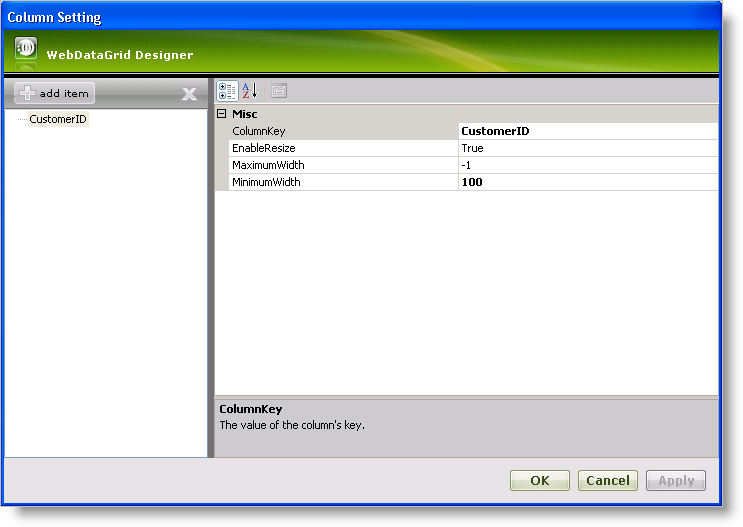This screenshot has height=527, width=743.
Task: Click MinimumWidth value field showing 100
Action: (x=587, y=182)
